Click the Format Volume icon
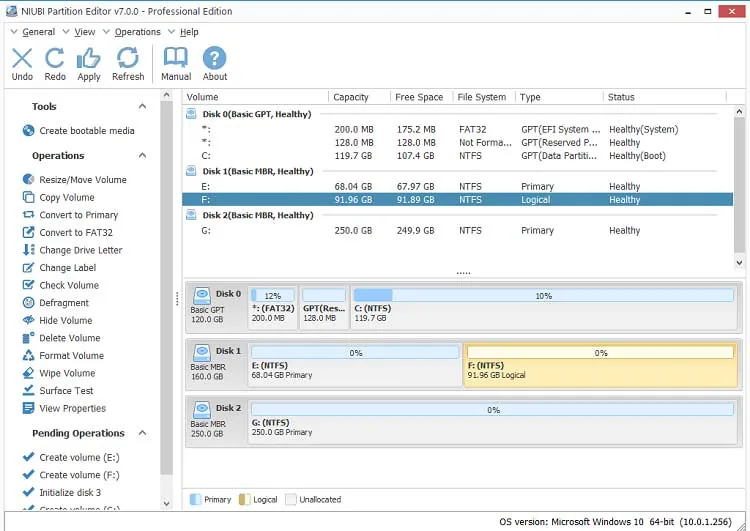 (x=28, y=355)
